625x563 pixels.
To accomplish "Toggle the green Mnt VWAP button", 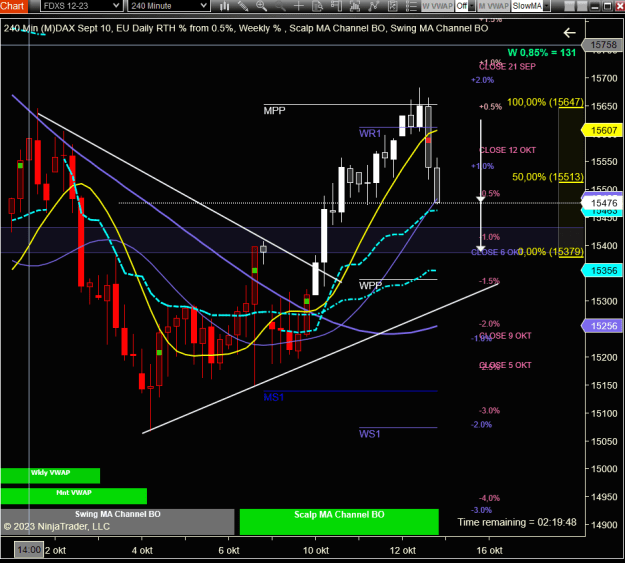I will click(74, 496).
